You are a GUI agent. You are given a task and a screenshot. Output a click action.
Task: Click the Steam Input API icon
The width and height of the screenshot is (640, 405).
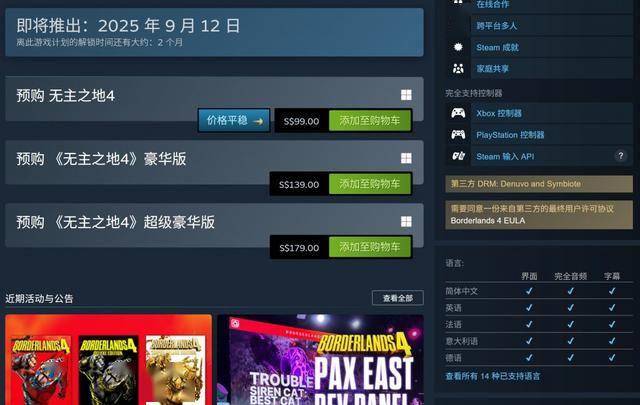pos(458,156)
